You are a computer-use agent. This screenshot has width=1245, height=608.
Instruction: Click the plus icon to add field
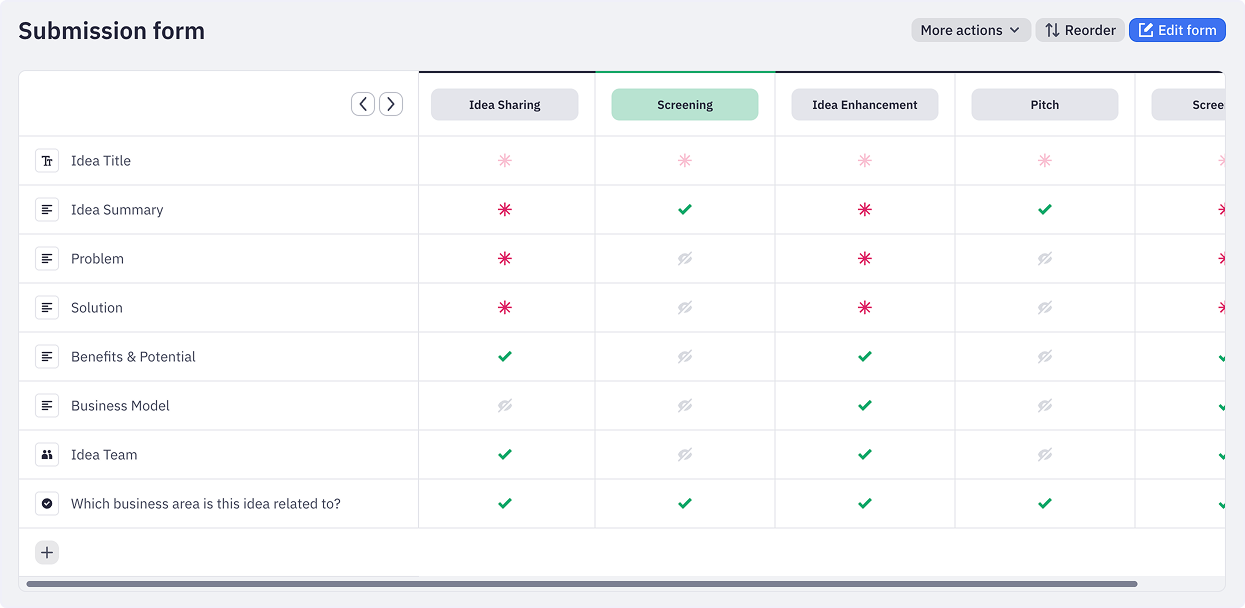(x=47, y=553)
